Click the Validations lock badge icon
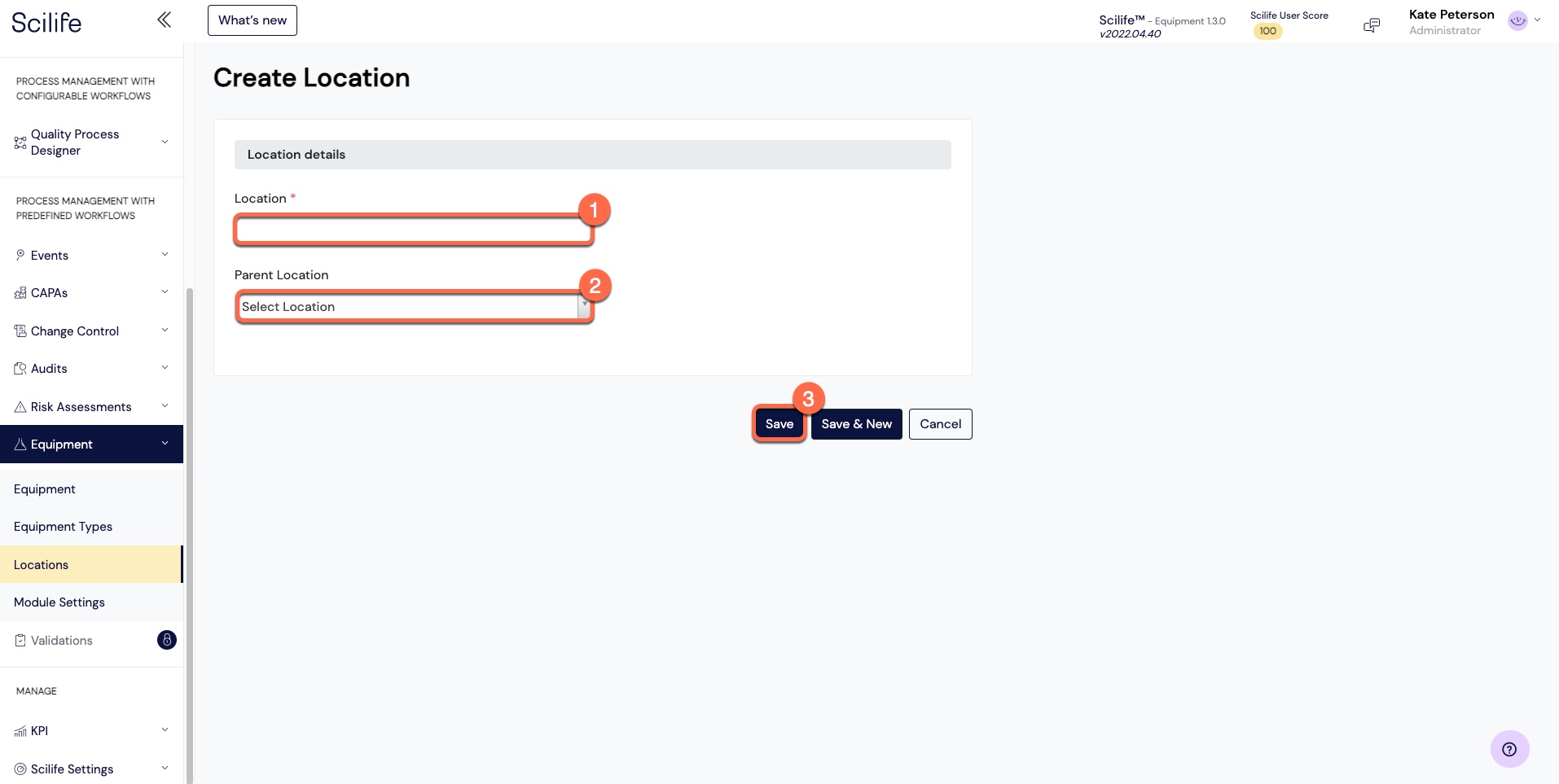This screenshot has width=1559, height=784. pos(166,640)
